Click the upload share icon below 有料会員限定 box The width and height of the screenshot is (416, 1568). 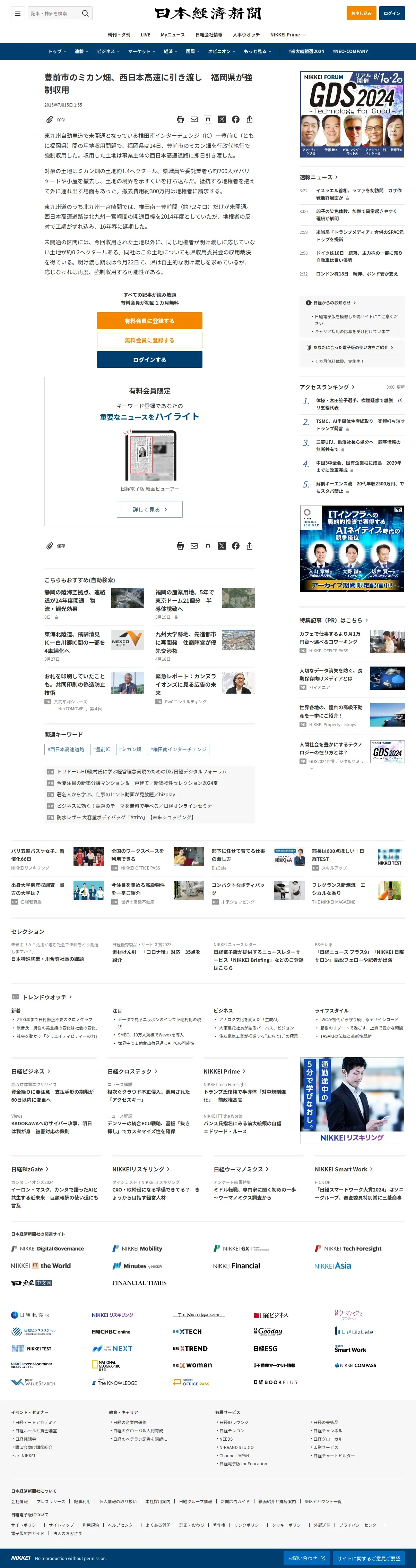pos(249,546)
